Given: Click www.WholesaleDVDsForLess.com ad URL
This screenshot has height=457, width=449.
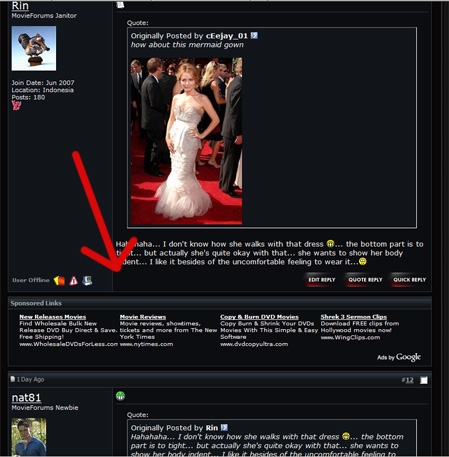Looking at the screenshot, I should (68, 344).
